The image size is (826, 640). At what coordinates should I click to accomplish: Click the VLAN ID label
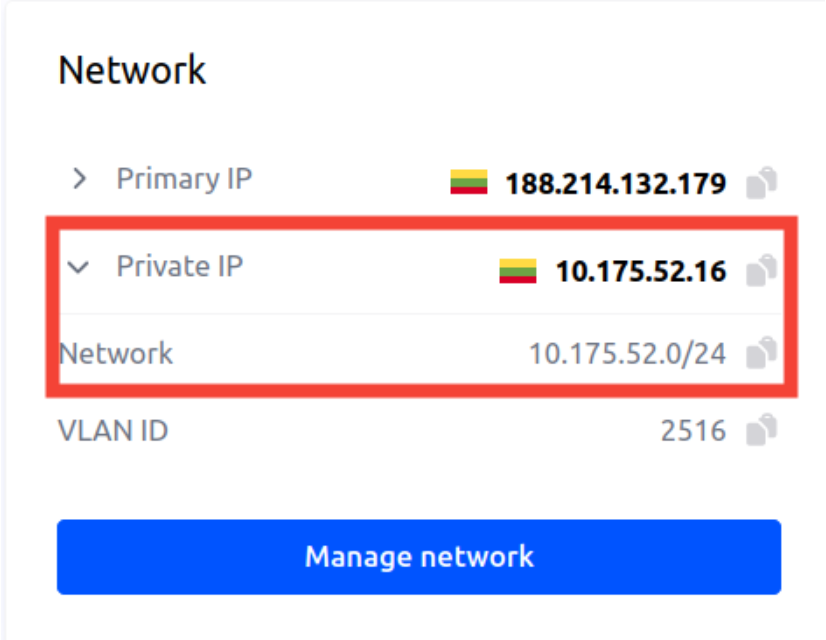tap(113, 431)
